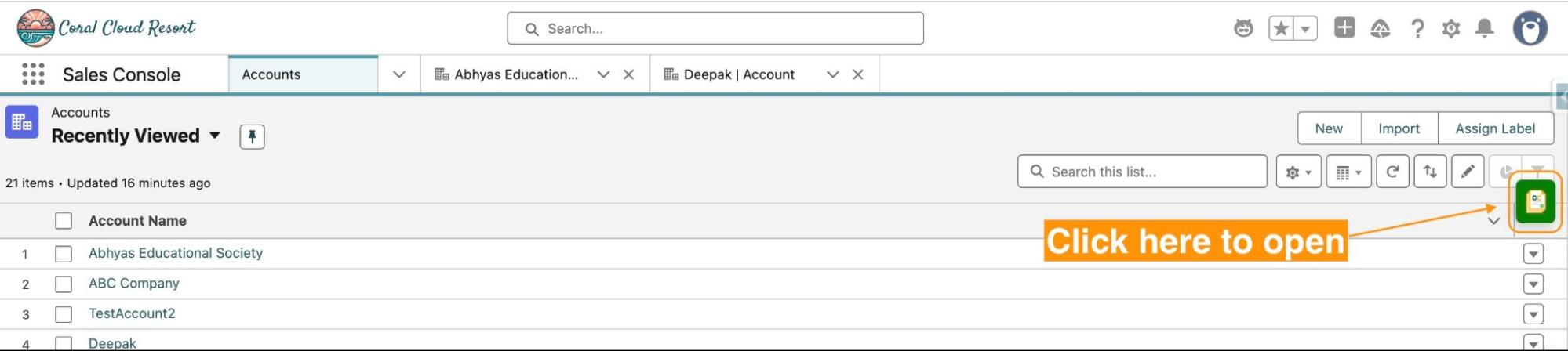Screen dimensions: 1568x351
Task: Open row actions for Abhyas Educational Society
Action: tap(1533, 254)
